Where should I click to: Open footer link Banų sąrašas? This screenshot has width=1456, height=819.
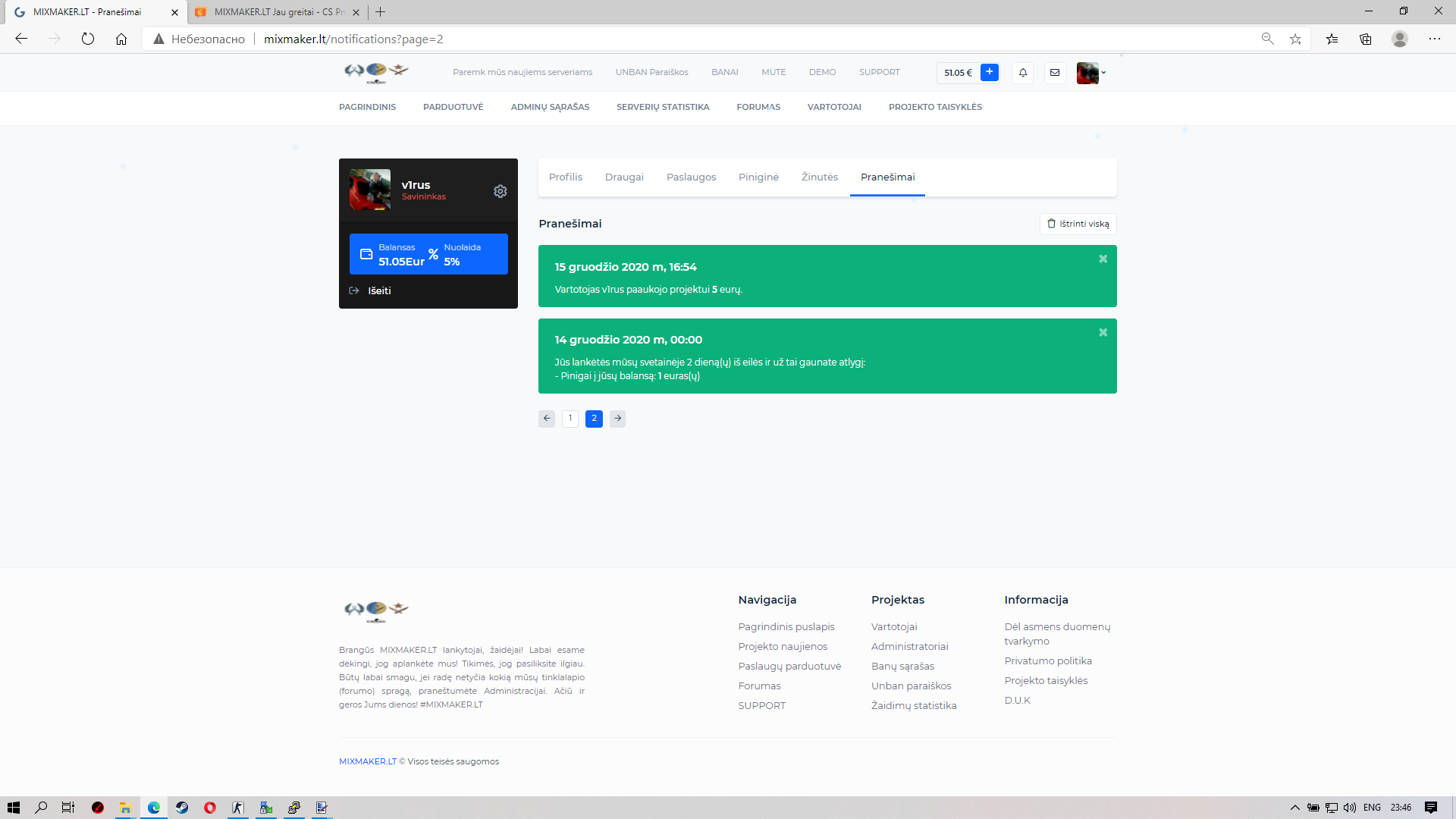click(x=902, y=667)
